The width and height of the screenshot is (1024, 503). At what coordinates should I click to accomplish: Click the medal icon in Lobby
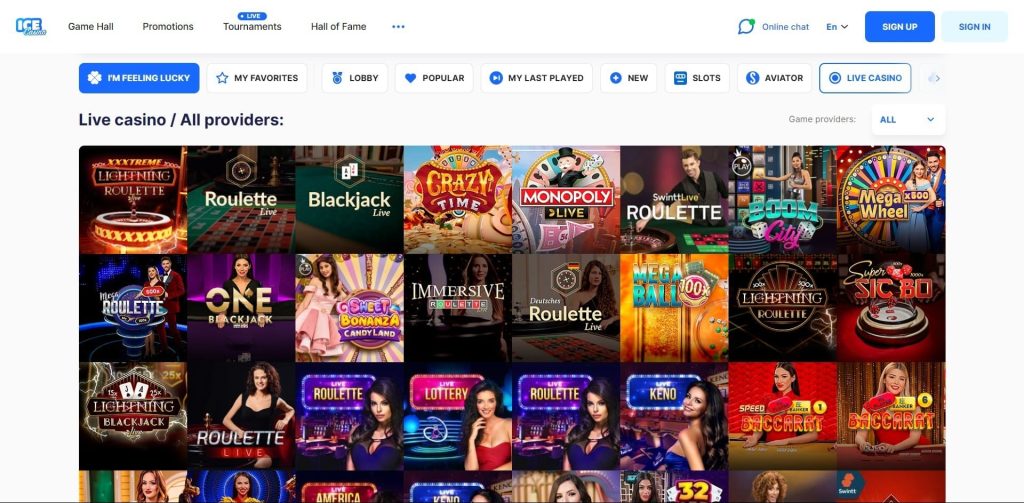tap(336, 78)
